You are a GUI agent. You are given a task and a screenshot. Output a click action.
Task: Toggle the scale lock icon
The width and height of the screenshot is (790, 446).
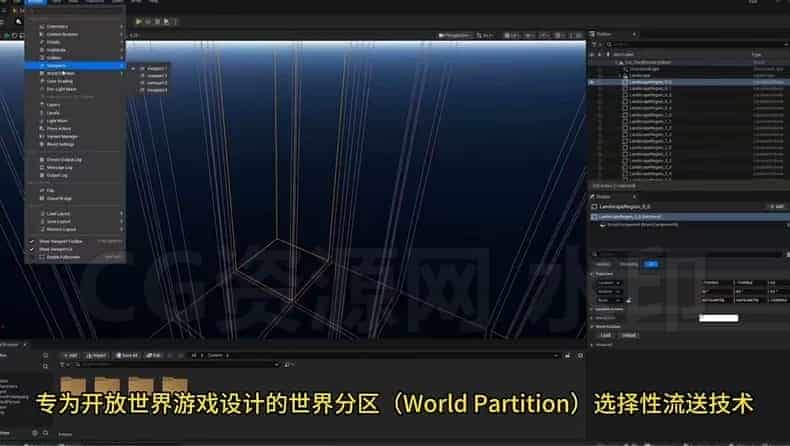pyautogui.click(x=629, y=300)
